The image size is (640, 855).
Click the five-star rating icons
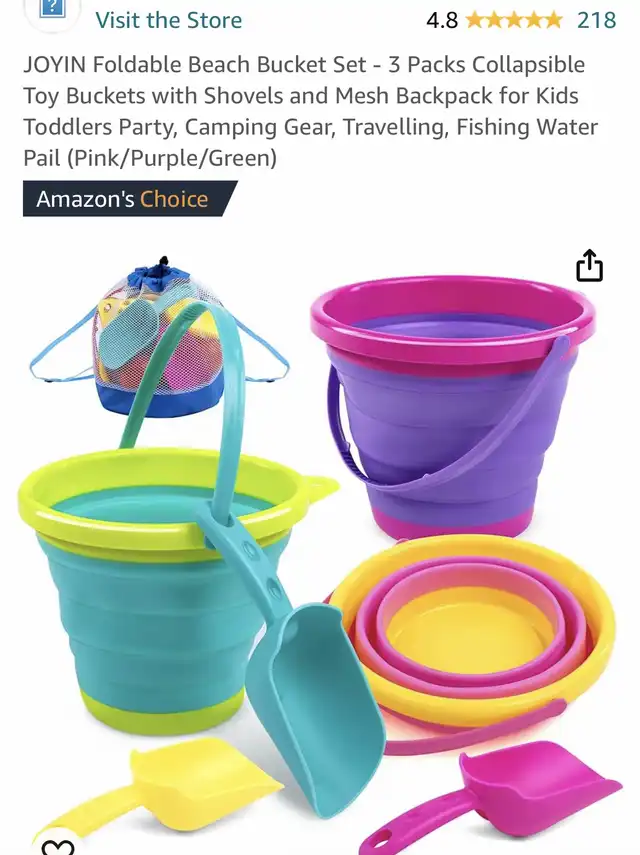514,20
